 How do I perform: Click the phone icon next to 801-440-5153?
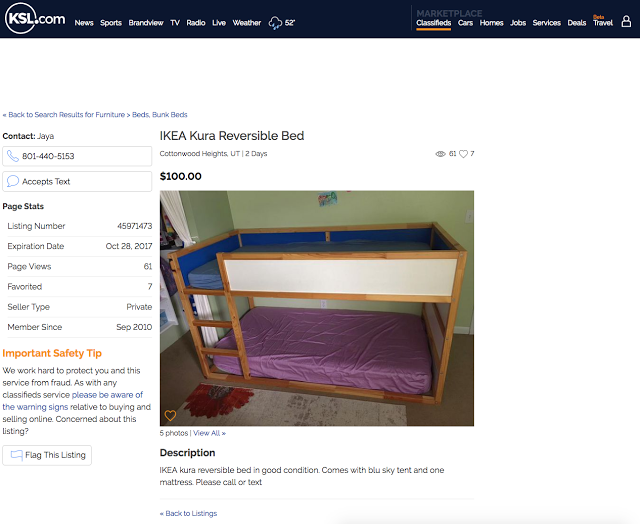pyautogui.click(x=13, y=156)
